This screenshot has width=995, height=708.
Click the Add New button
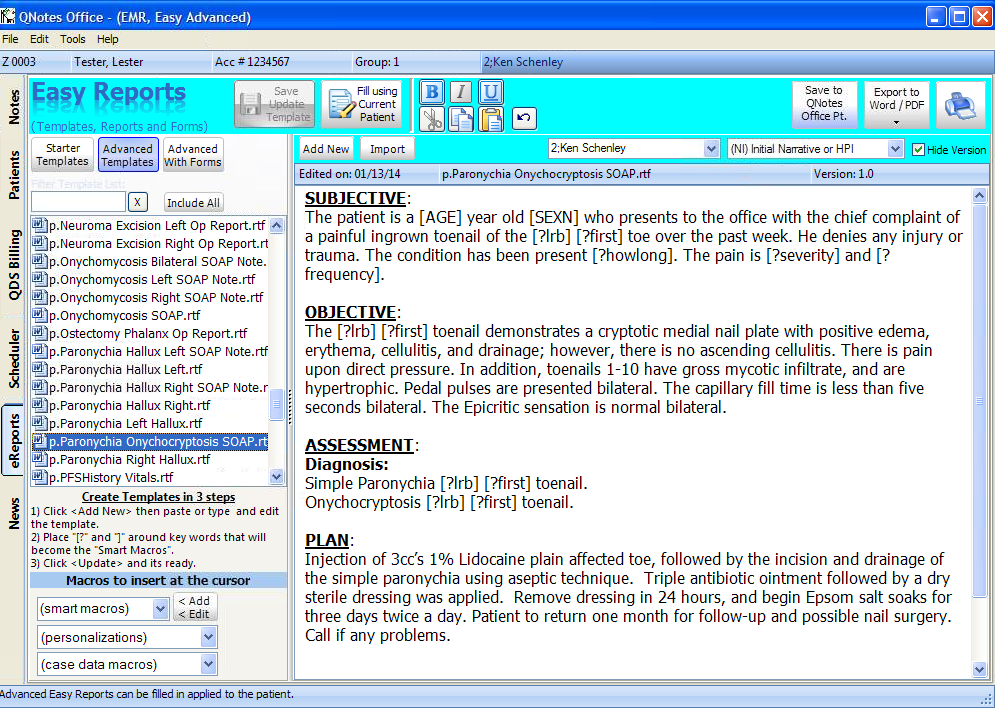pyautogui.click(x=325, y=148)
